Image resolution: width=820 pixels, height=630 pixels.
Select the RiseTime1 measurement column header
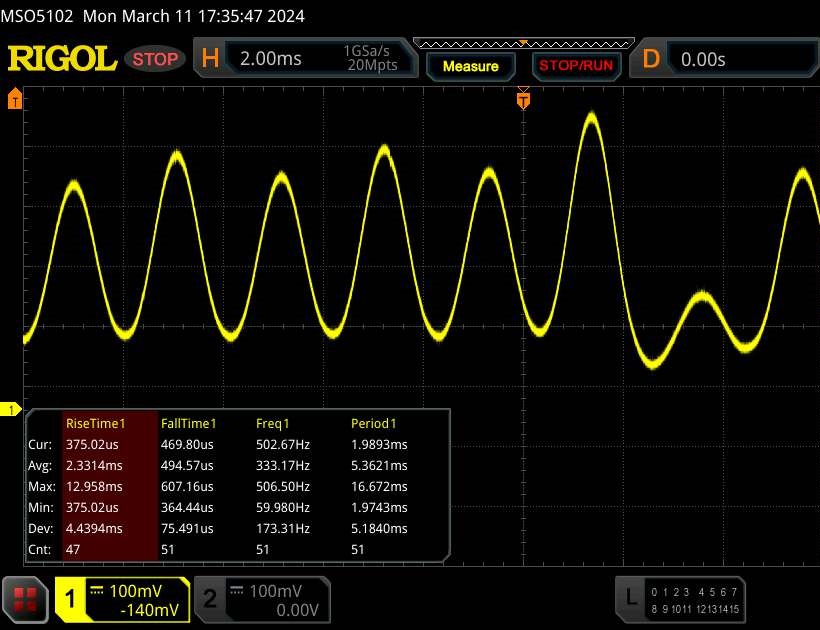96,423
